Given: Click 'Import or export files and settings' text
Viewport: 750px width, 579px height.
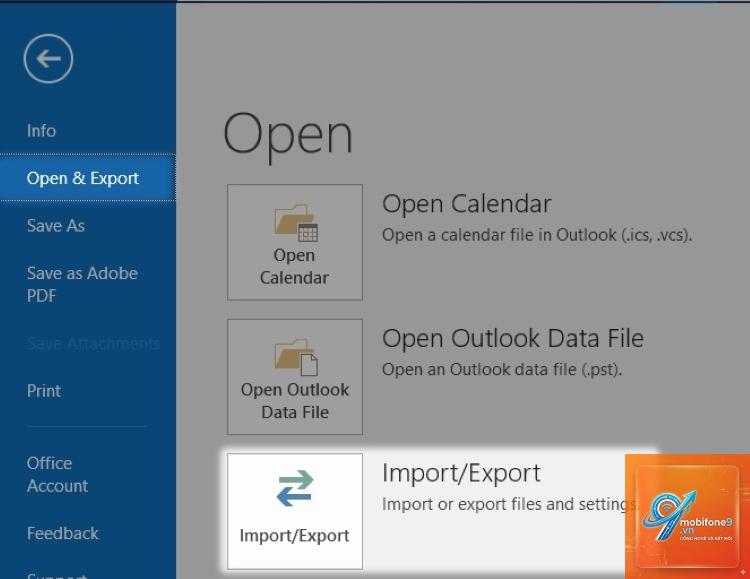Looking at the screenshot, I should click(x=510, y=504).
